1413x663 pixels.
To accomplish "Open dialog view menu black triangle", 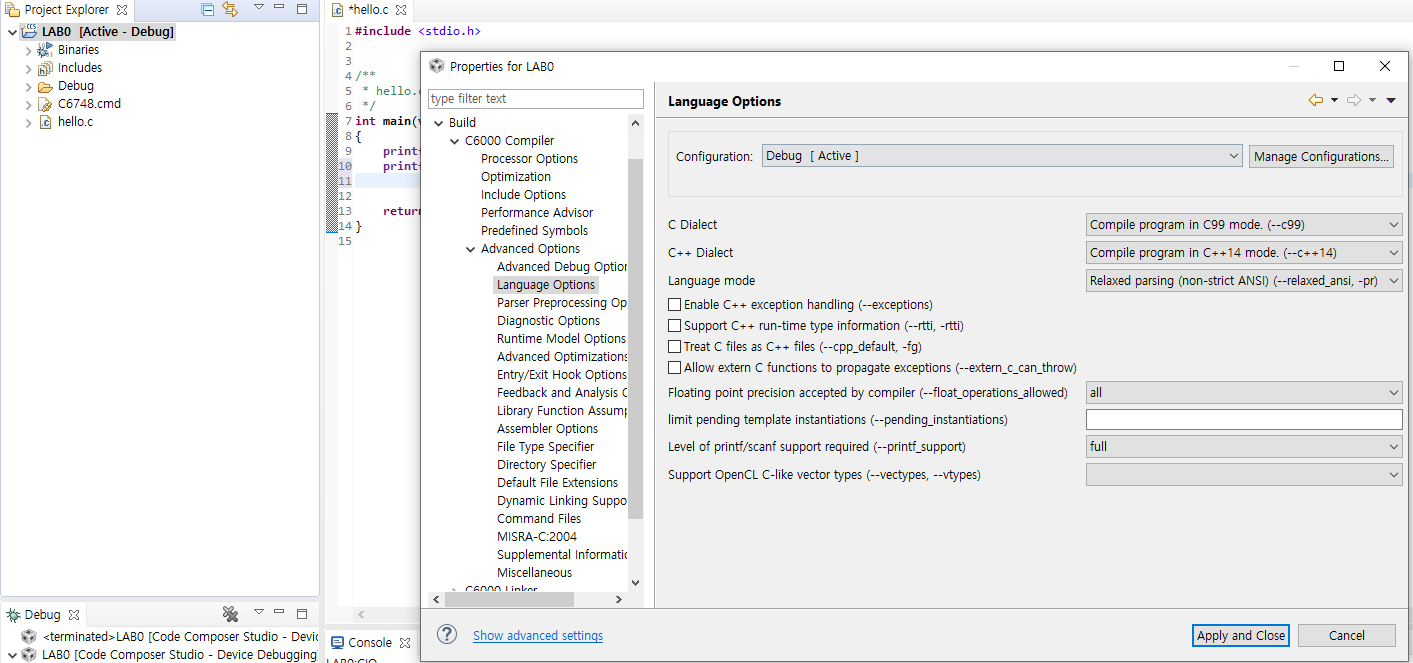I will [x=1391, y=100].
